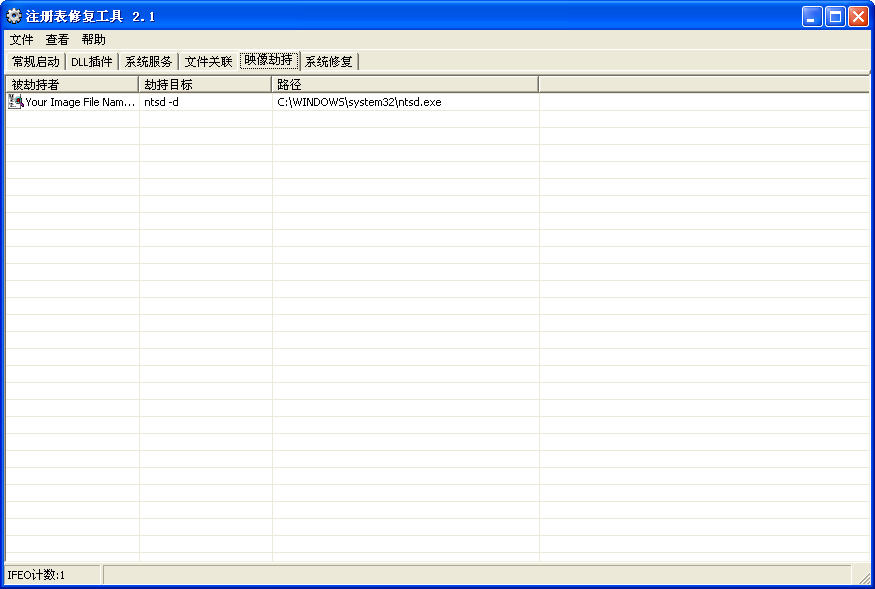Open the 帮助 menu
This screenshot has width=875, height=589.
[93, 40]
